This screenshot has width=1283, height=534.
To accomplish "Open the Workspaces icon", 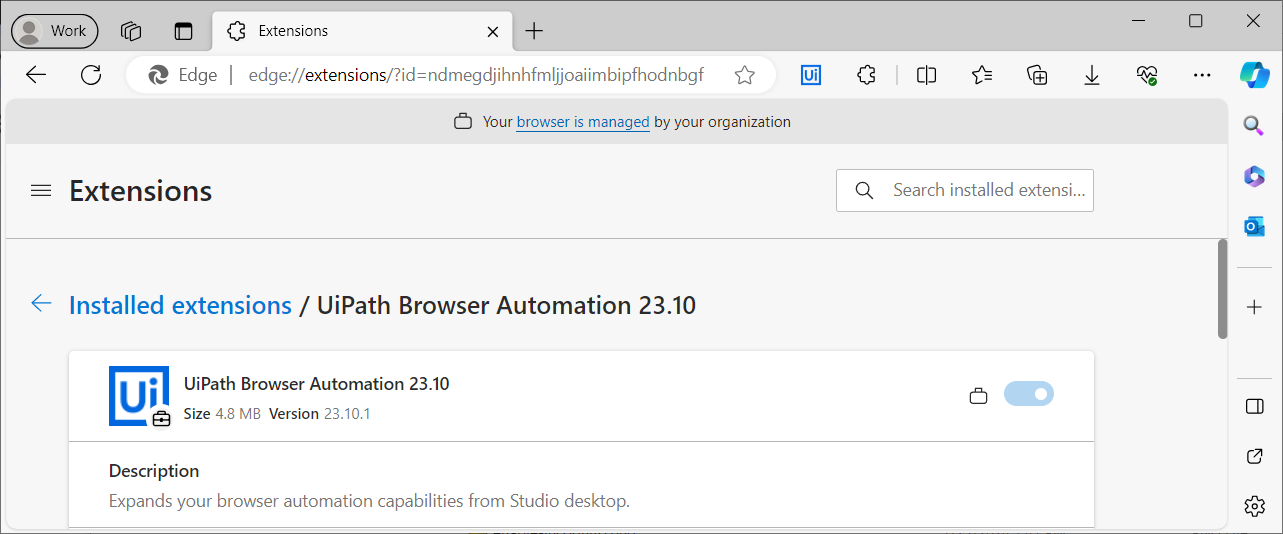I will [x=131, y=31].
